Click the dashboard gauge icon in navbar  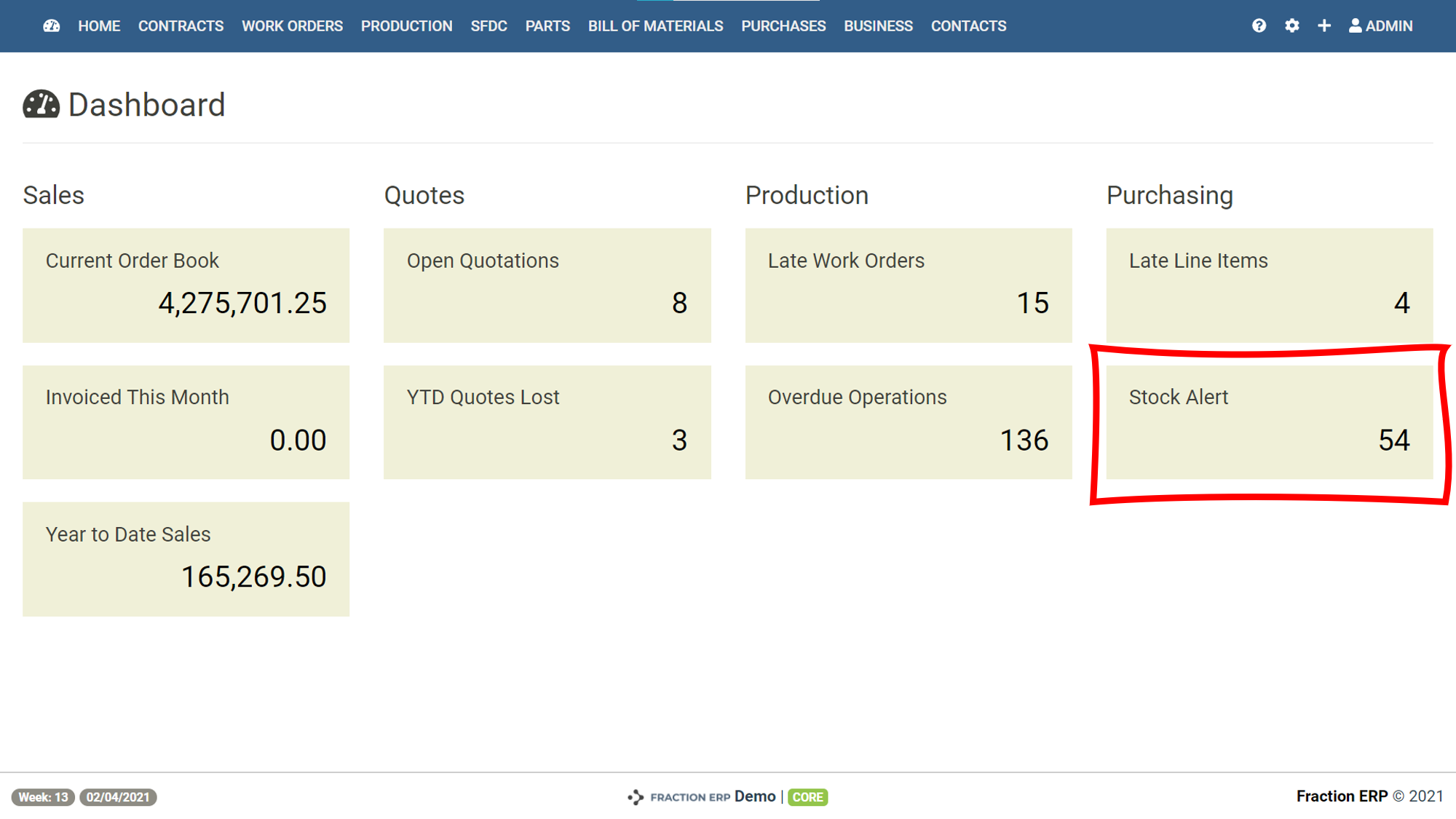tap(51, 26)
